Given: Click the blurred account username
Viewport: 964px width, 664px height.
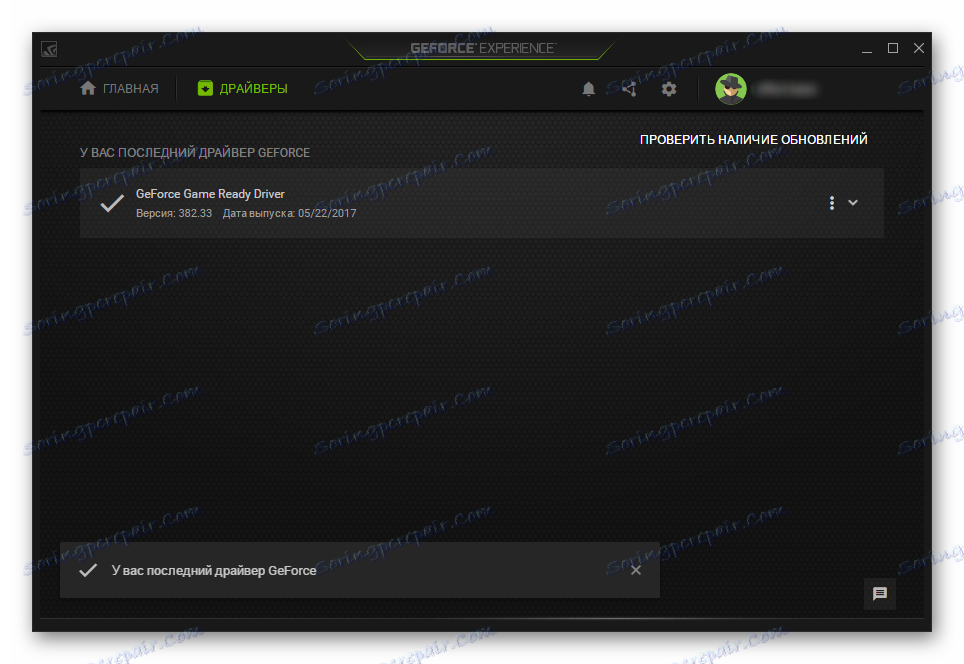Looking at the screenshot, I should (x=786, y=90).
